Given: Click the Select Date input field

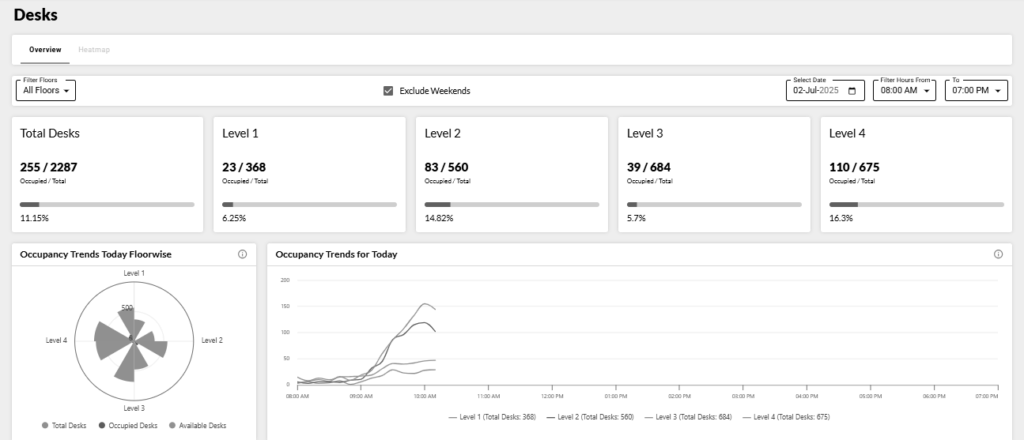Looking at the screenshot, I should coord(818,91).
